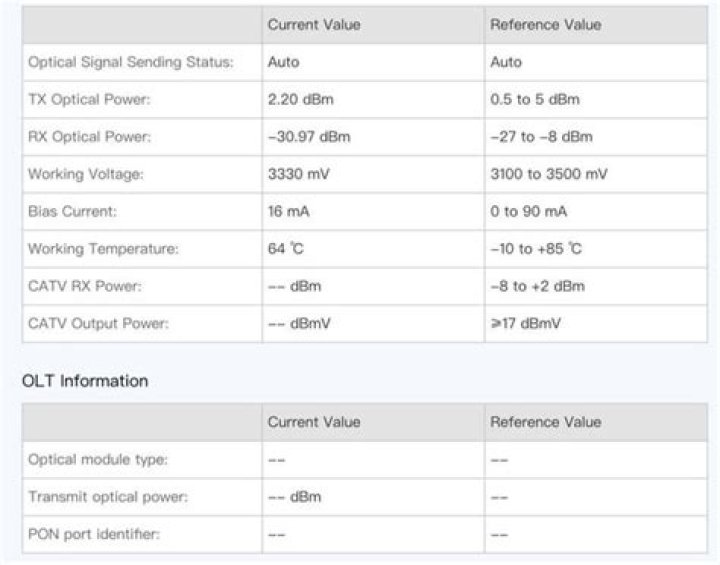Click the Optical module type label

(98, 460)
